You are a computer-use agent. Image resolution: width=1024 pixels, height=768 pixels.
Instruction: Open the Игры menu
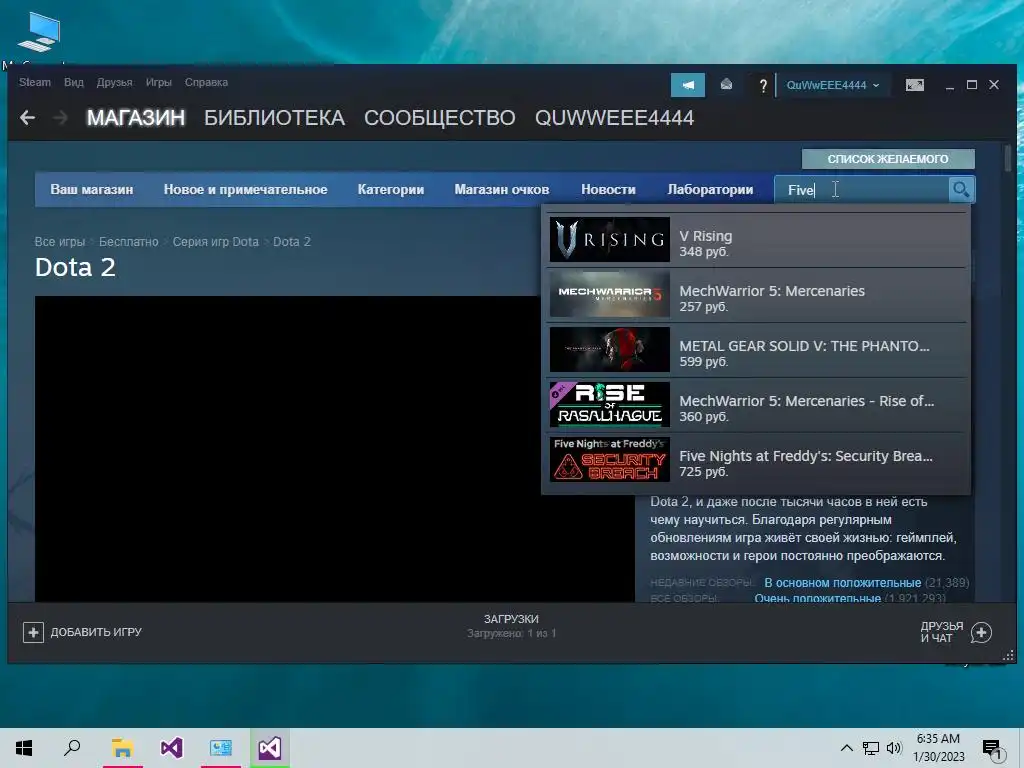[159, 82]
